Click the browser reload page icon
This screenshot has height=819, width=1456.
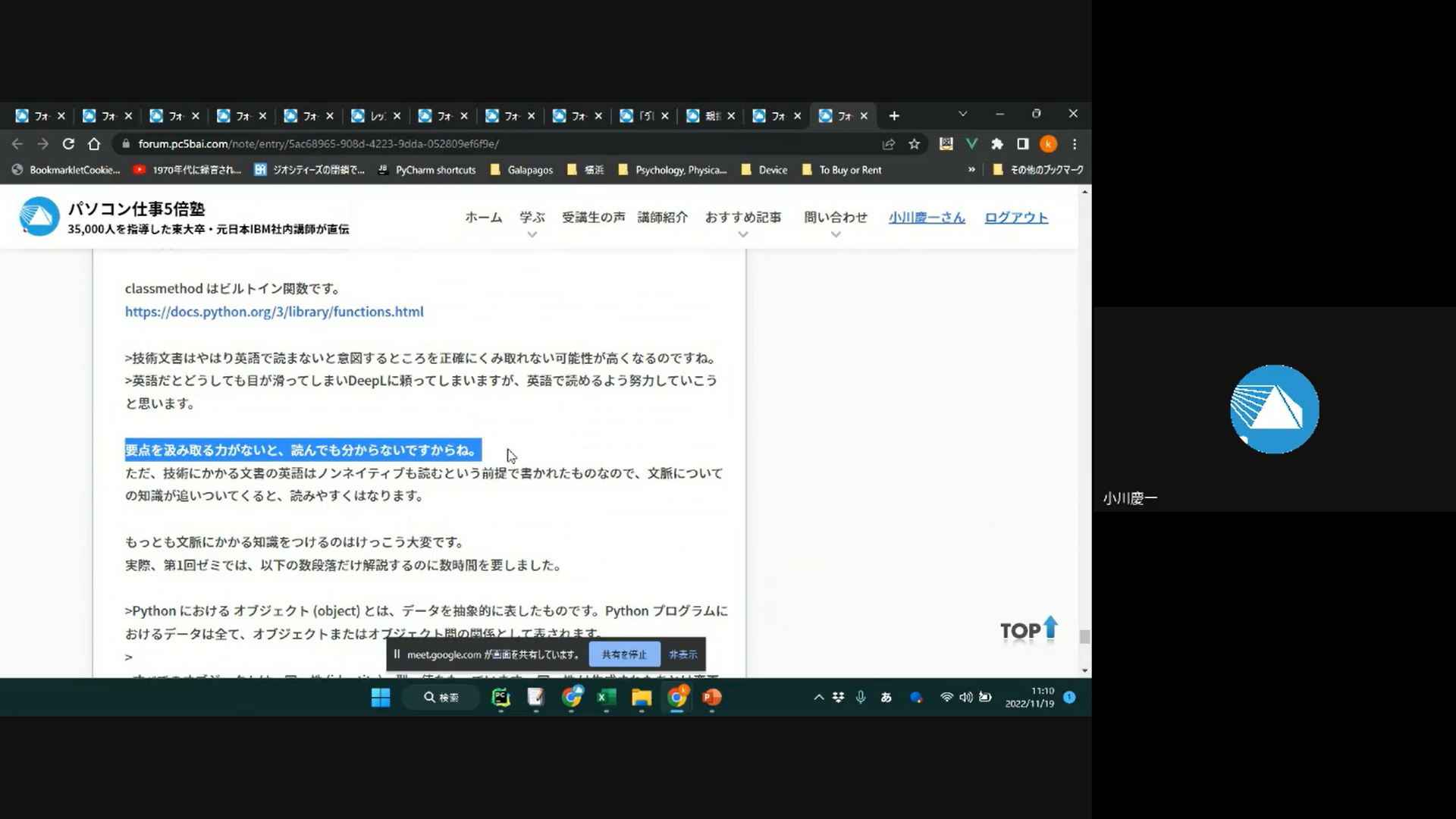(x=68, y=144)
